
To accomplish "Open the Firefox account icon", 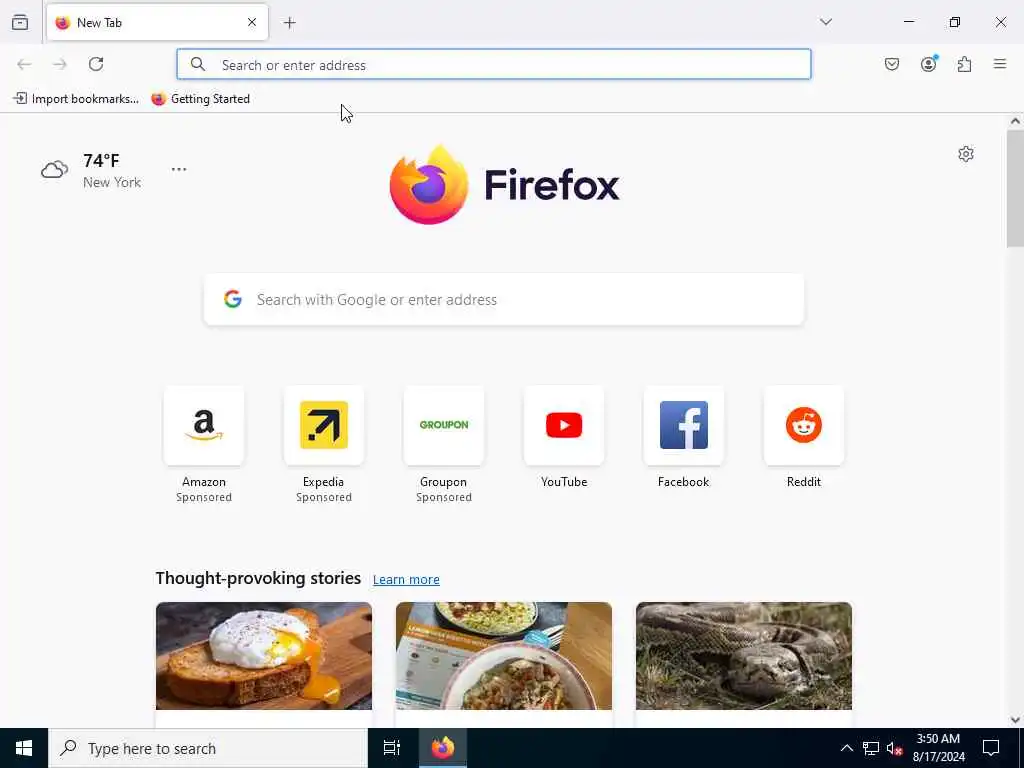I will (928, 64).
